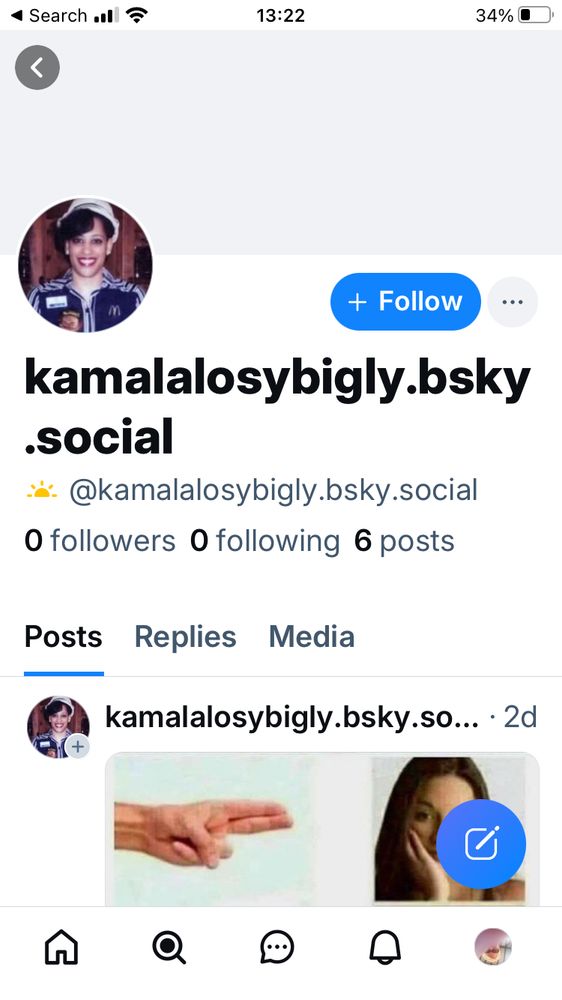
Task: Switch to the Replies tab
Action: tap(185, 636)
